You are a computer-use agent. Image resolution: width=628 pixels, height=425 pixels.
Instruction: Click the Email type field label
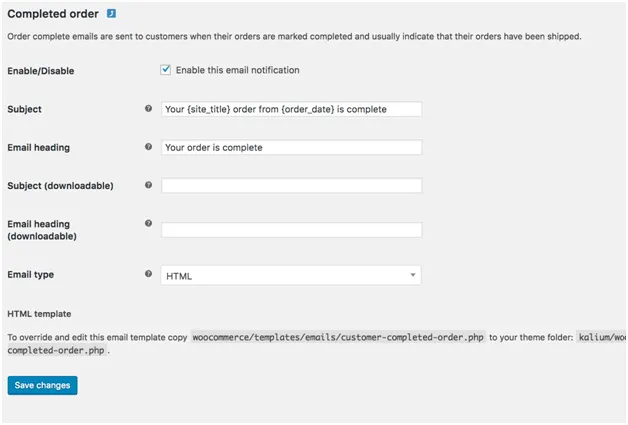31,274
